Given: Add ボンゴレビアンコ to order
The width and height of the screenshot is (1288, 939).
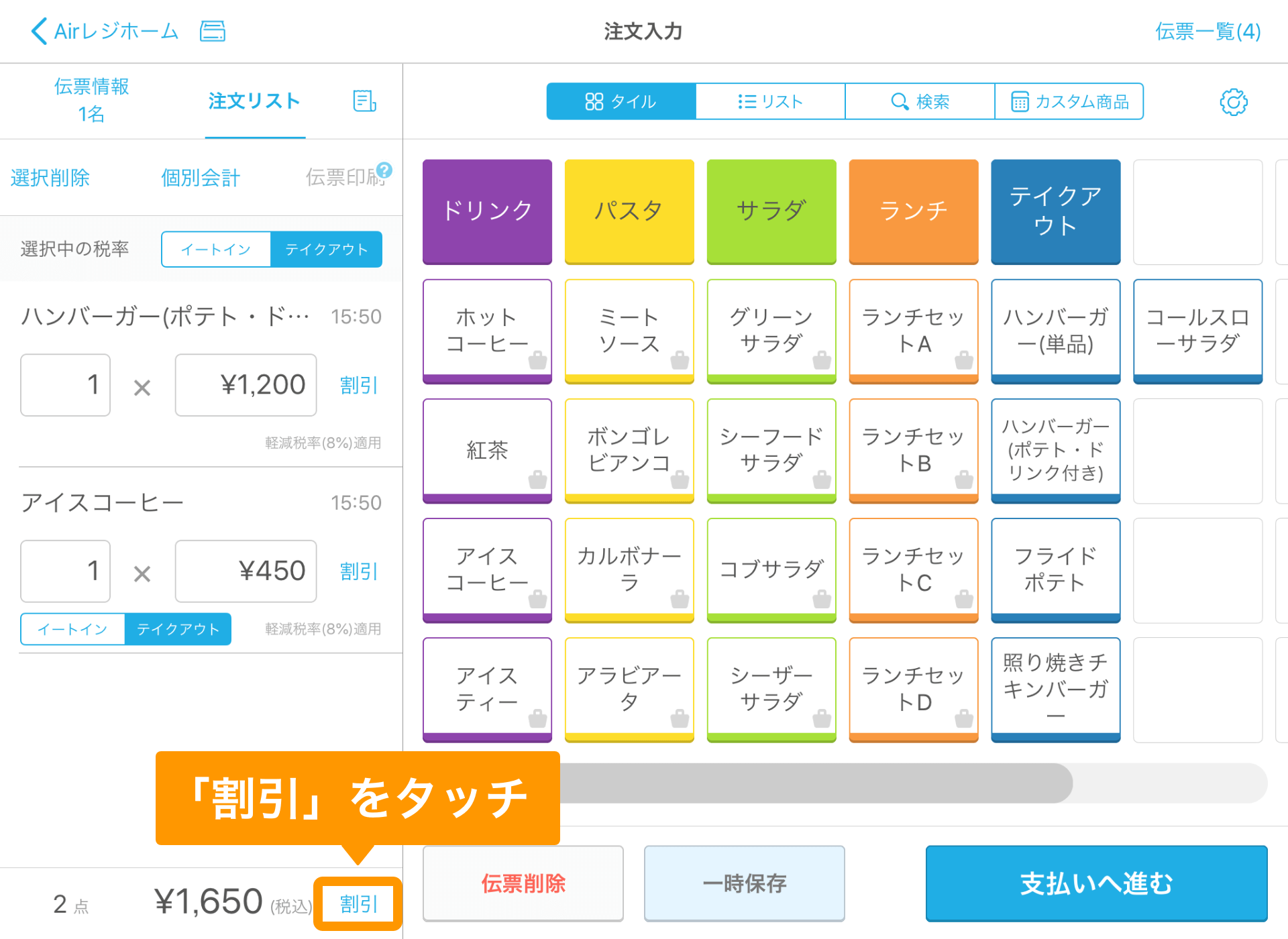Looking at the screenshot, I should 629,451.
